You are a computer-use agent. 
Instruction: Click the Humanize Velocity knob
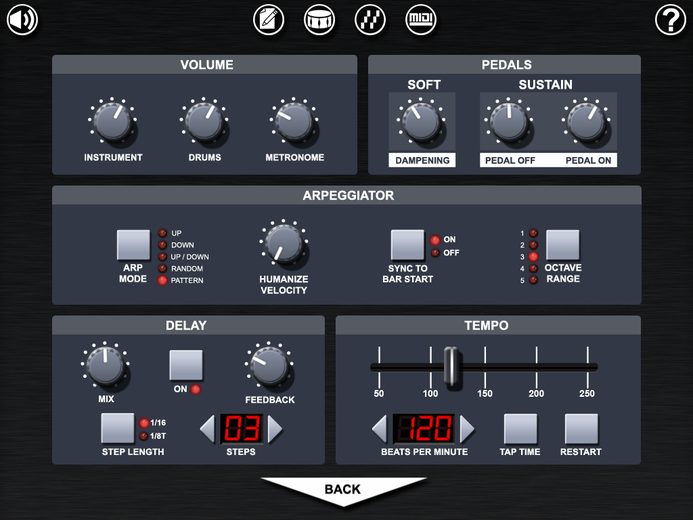284,243
